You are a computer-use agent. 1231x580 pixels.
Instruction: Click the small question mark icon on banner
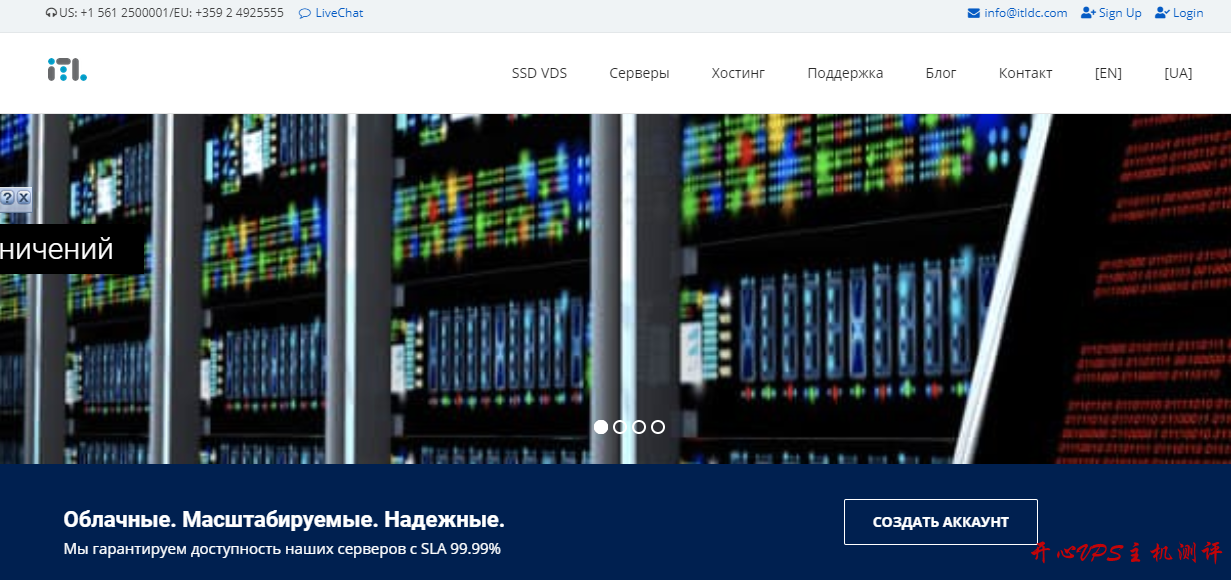click(7, 198)
